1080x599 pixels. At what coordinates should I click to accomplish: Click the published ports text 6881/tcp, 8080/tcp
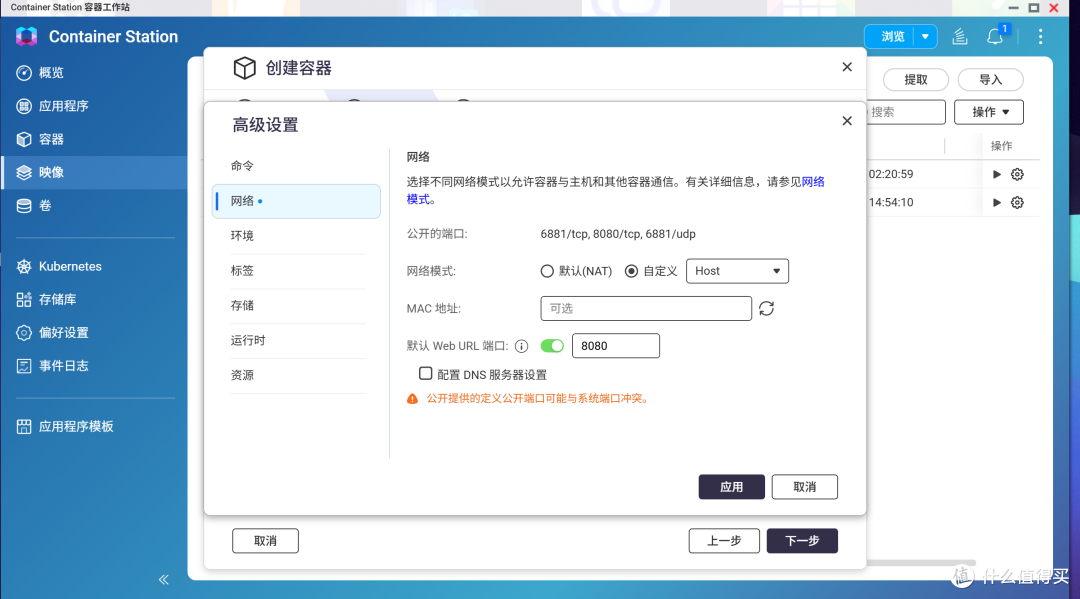[x=618, y=234]
